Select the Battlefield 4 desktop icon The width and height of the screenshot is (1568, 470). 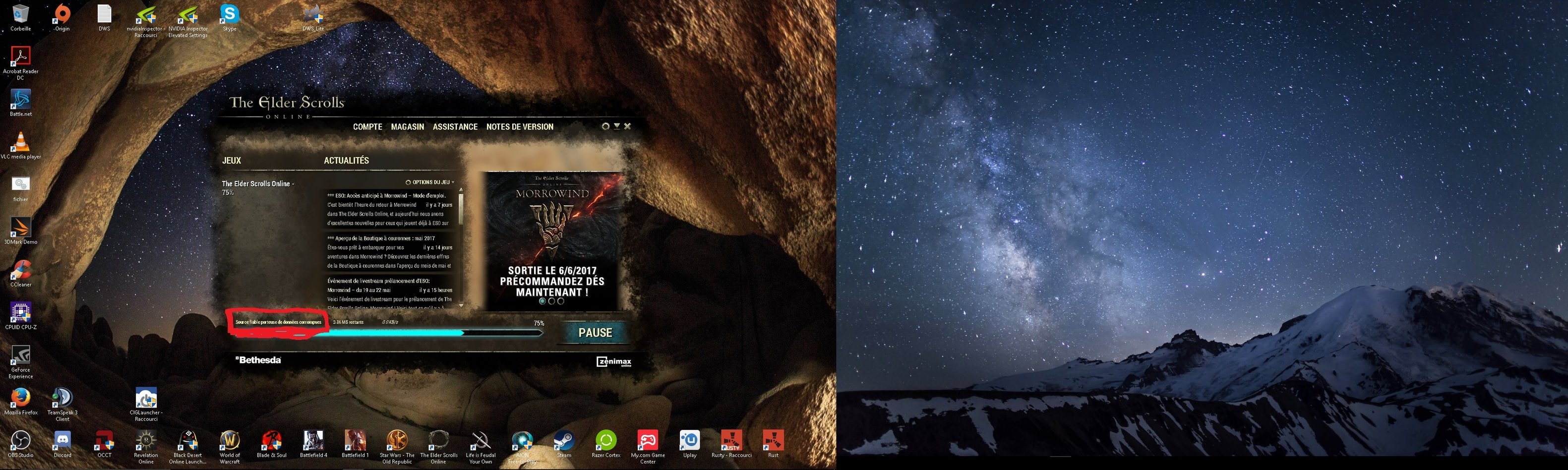pyautogui.click(x=313, y=444)
